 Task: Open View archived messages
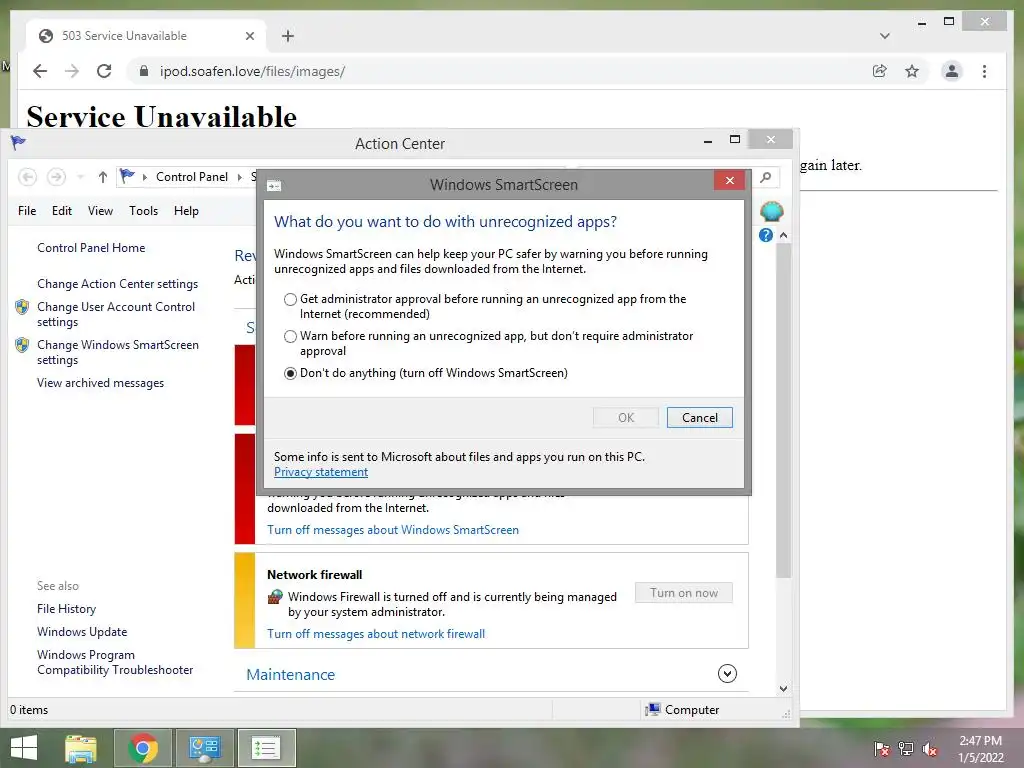click(100, 383)
